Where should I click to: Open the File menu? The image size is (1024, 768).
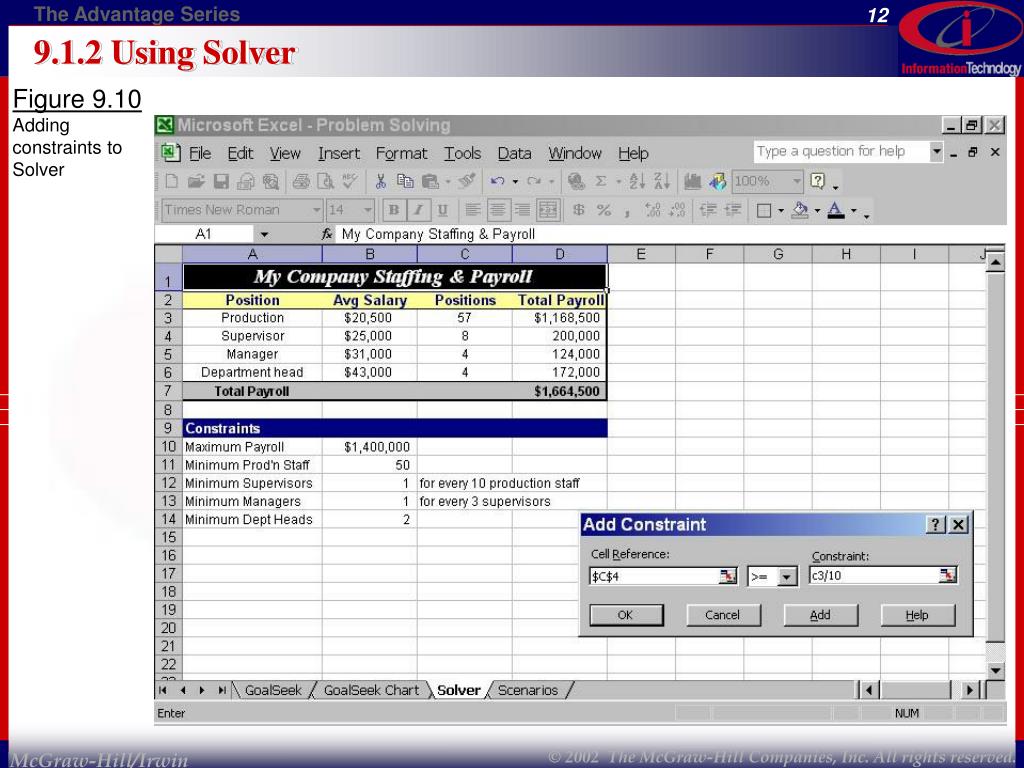pyautogui.click(x=200, y=153)
